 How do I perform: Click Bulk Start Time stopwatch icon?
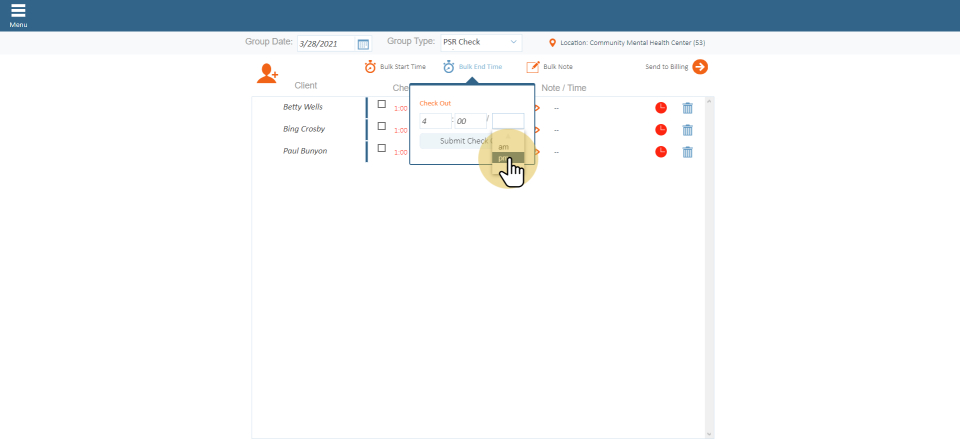pos(370,67)
